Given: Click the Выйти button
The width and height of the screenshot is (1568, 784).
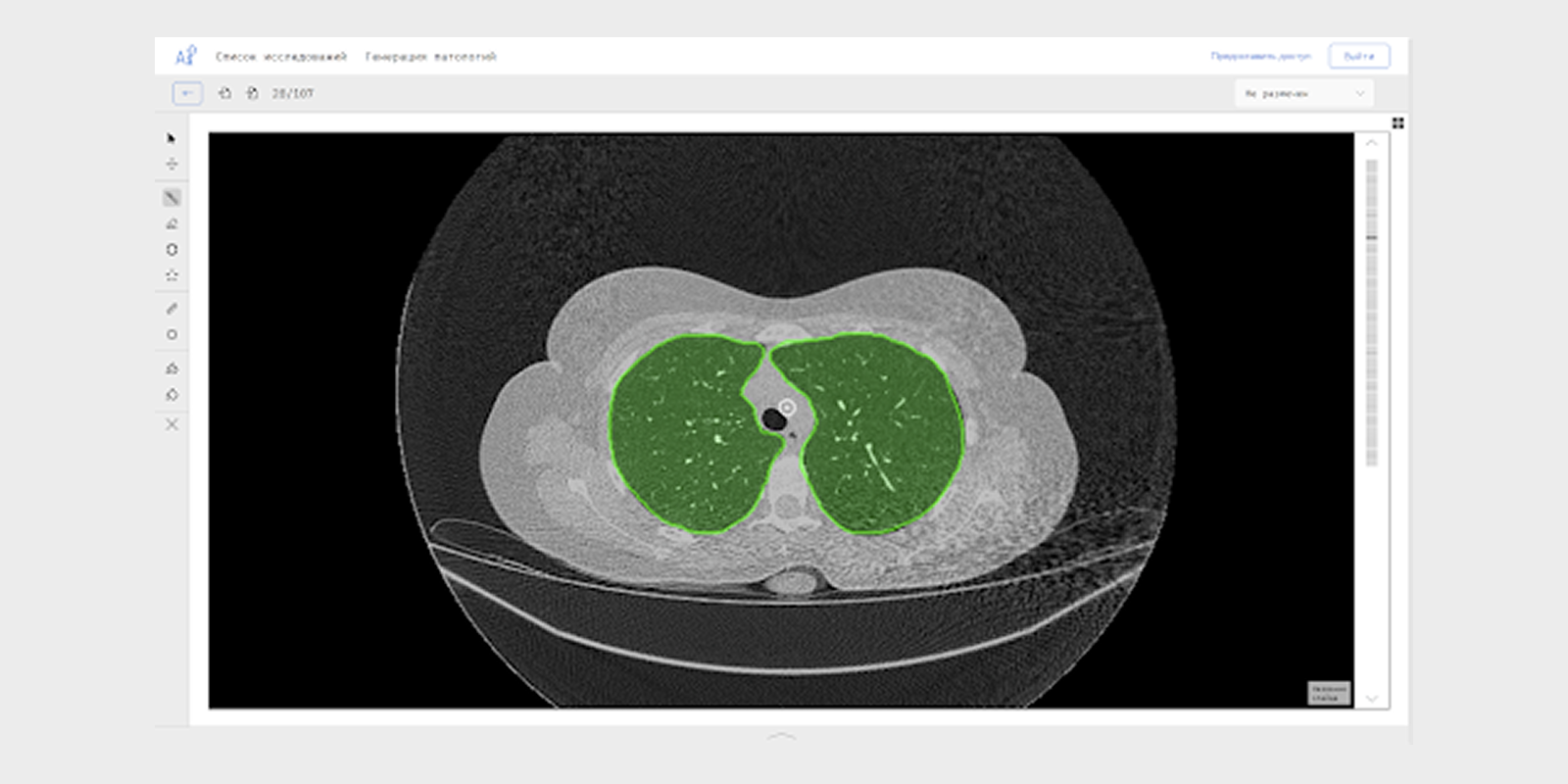Looking at the screenshot, I should [x=1359, y=56].
